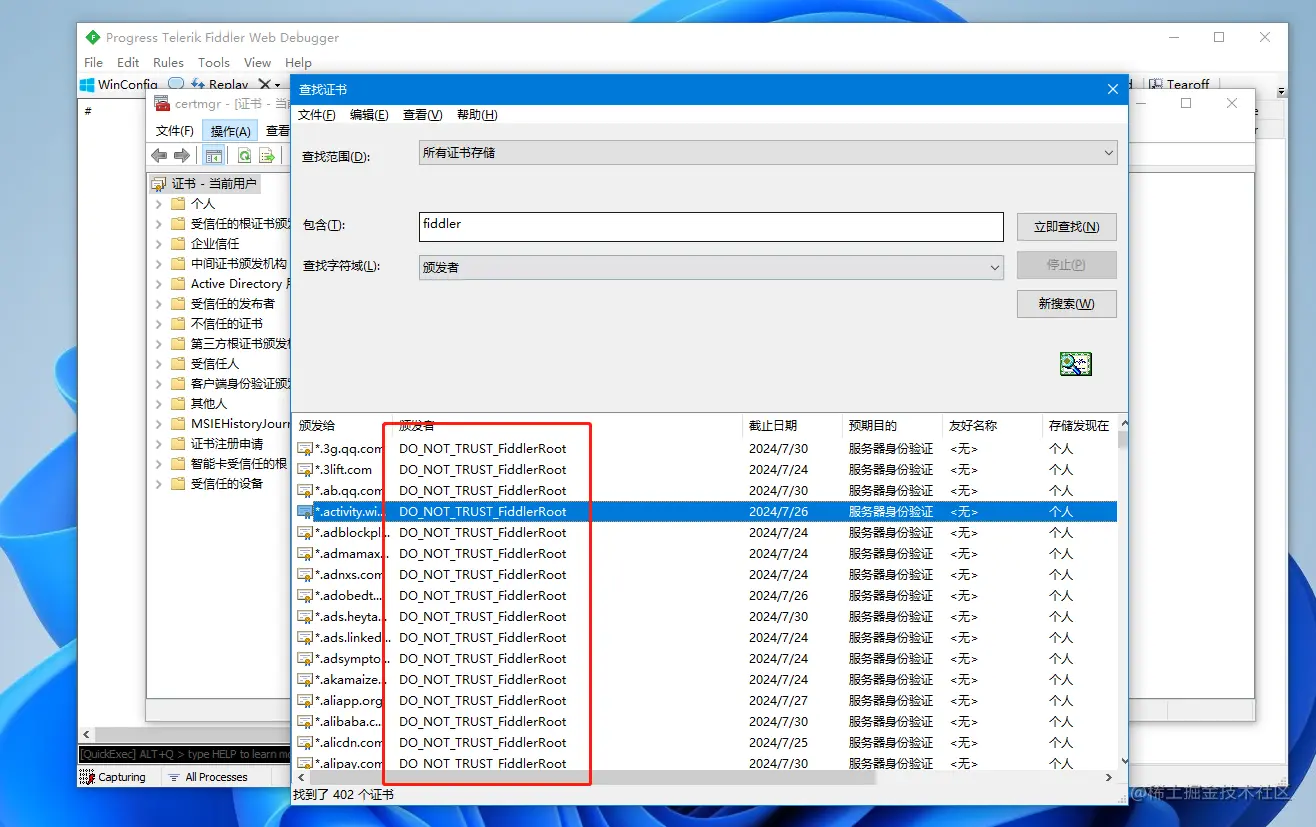Image resolution: width=1316 pixels, height=827 pixels.
Task: Click the 新搜索(W) button
Action: pyautogui.click(x=1067, y=304)
